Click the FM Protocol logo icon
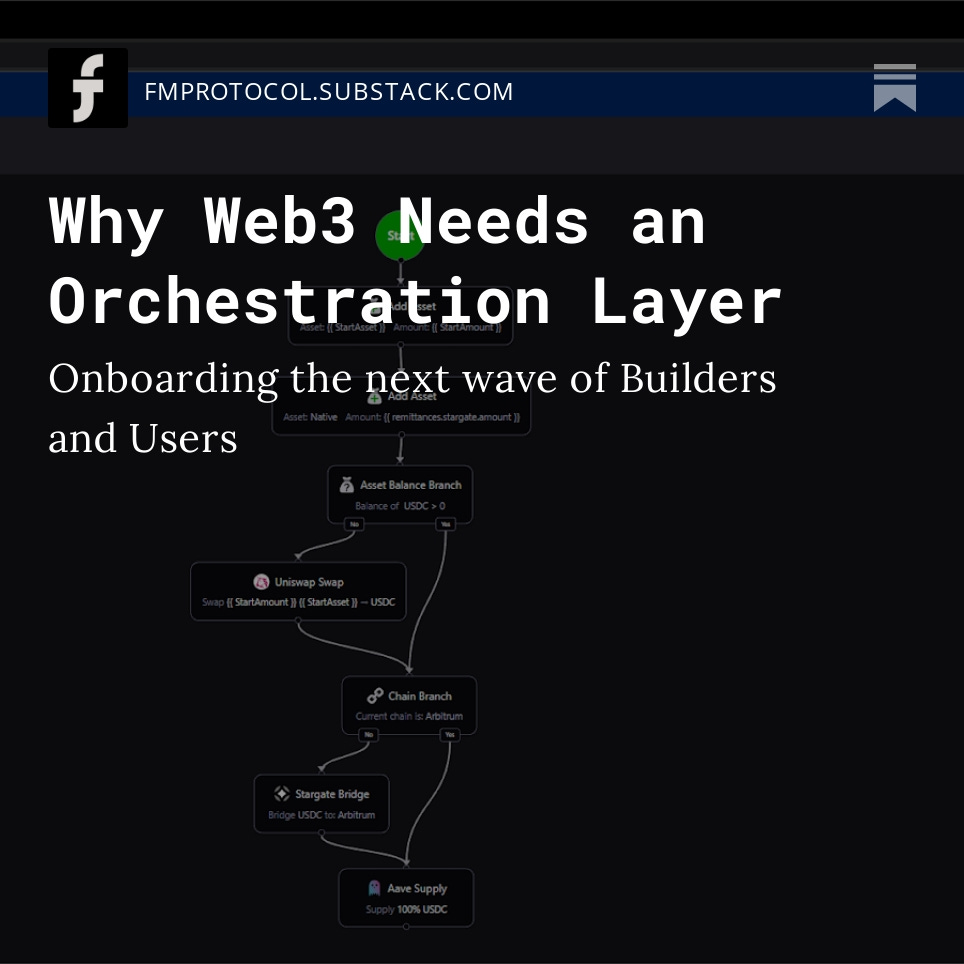Image resolution: width=964 pixels, height=964 pixels. click(x=88, y=88)
